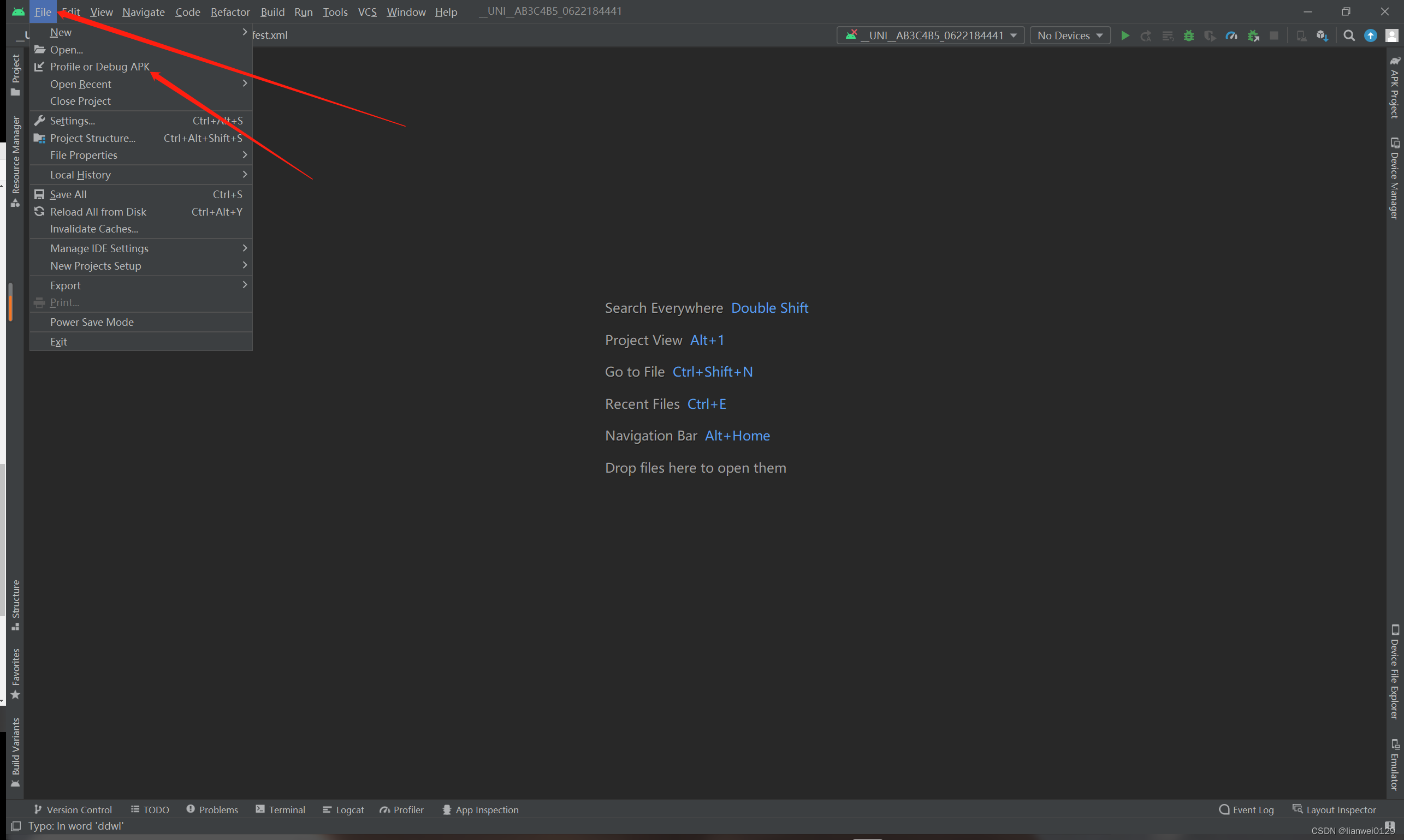The width and height of the screenshot is (1404, 840).
Task: Toggle Power Save Mode in File menu
Action: [x=92, y=322]
